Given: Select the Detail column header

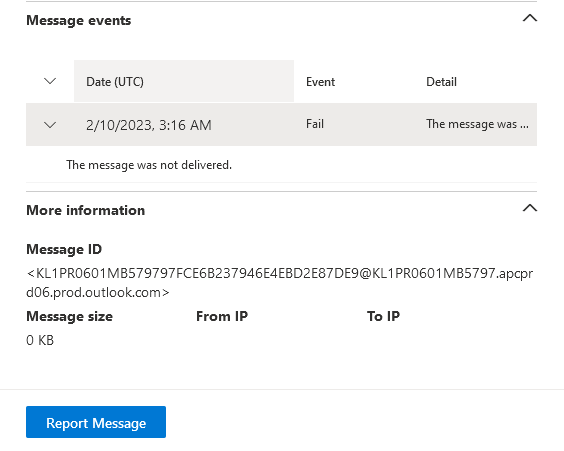Looking at the screenshot, I should coord(441,82).
